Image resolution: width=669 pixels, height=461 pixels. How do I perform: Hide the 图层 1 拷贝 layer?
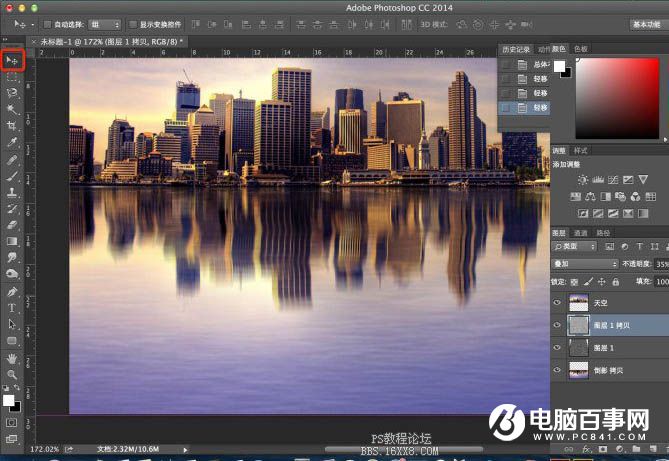(x=557, y=325)
